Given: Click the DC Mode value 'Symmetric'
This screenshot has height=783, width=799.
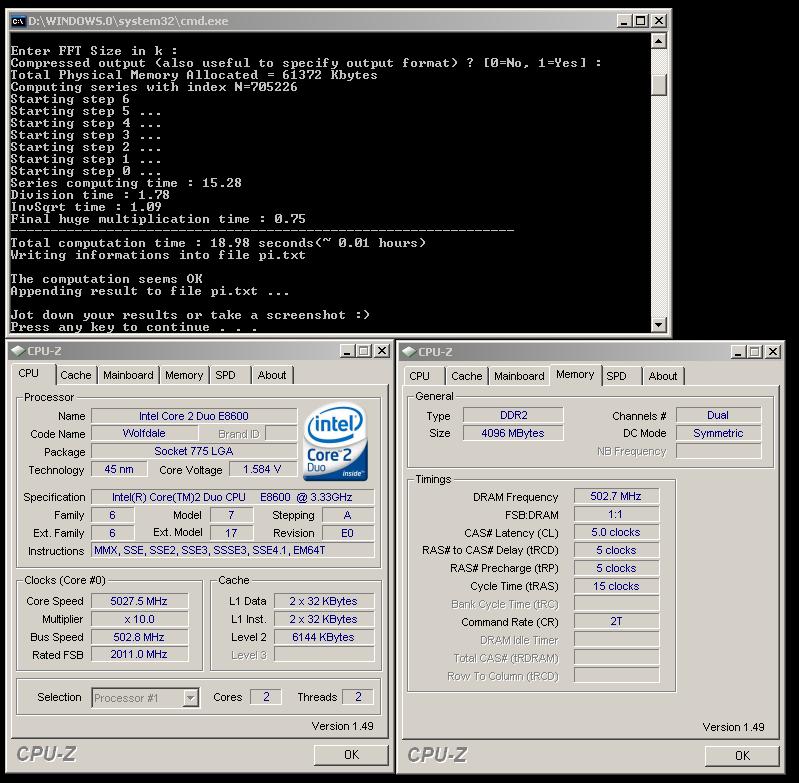Looking at the screenshot, I should point(718,433).
